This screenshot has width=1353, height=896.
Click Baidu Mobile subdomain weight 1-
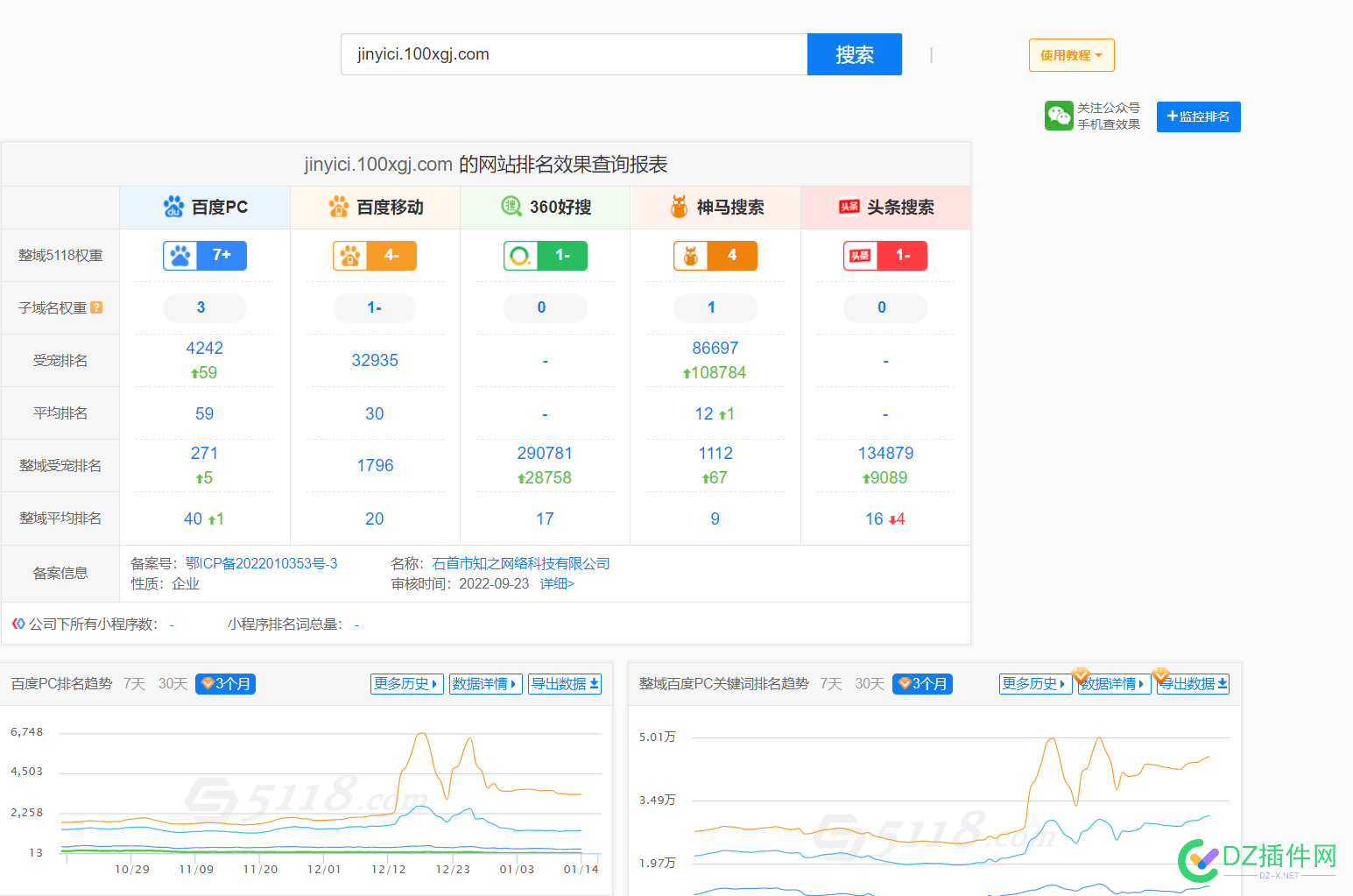pyautogui.click(x=375, y=307)
